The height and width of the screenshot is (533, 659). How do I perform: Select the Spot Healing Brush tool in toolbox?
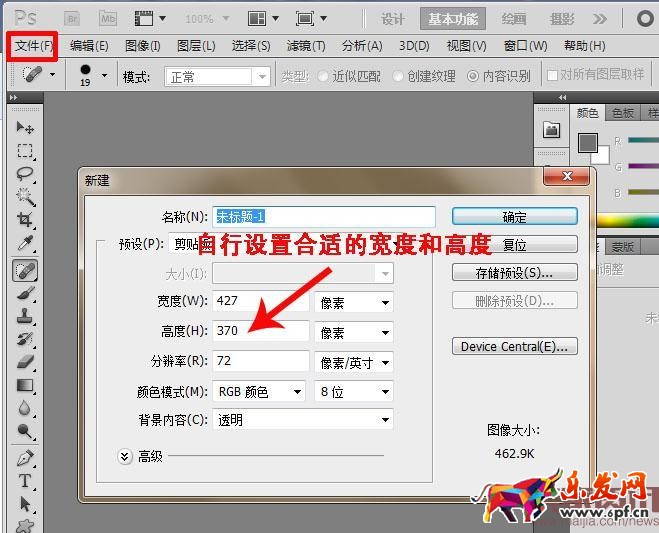[25, 270]
